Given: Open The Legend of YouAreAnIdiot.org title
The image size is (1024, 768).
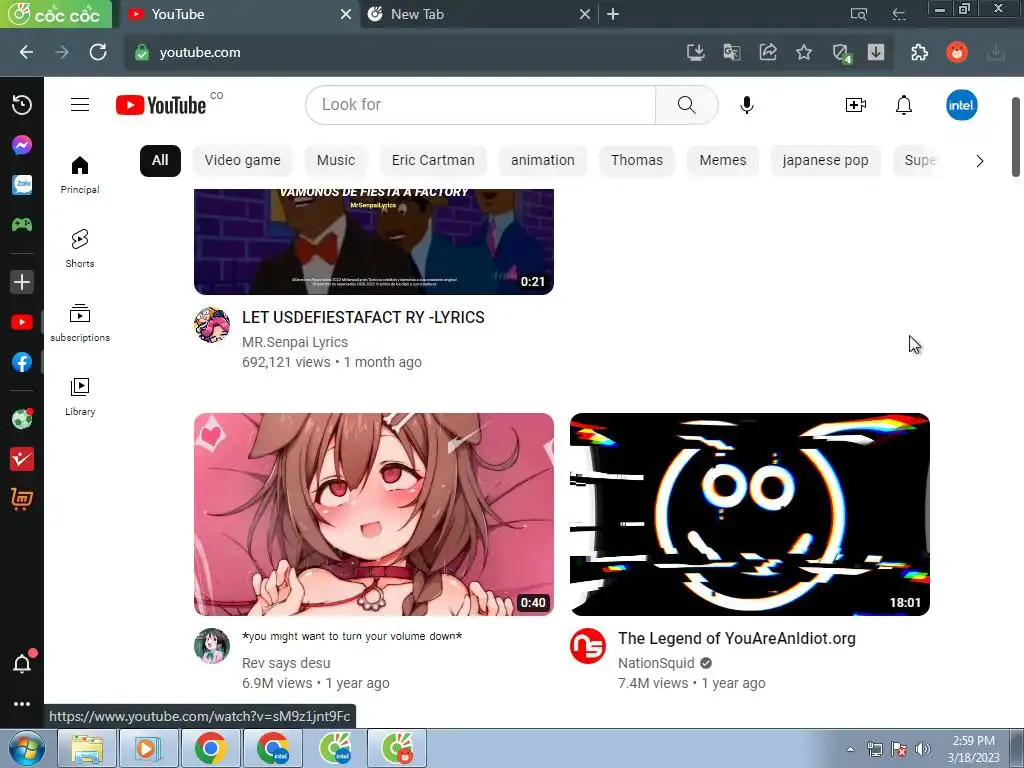Looking at the screenshot, I should [x=737, y=639].
